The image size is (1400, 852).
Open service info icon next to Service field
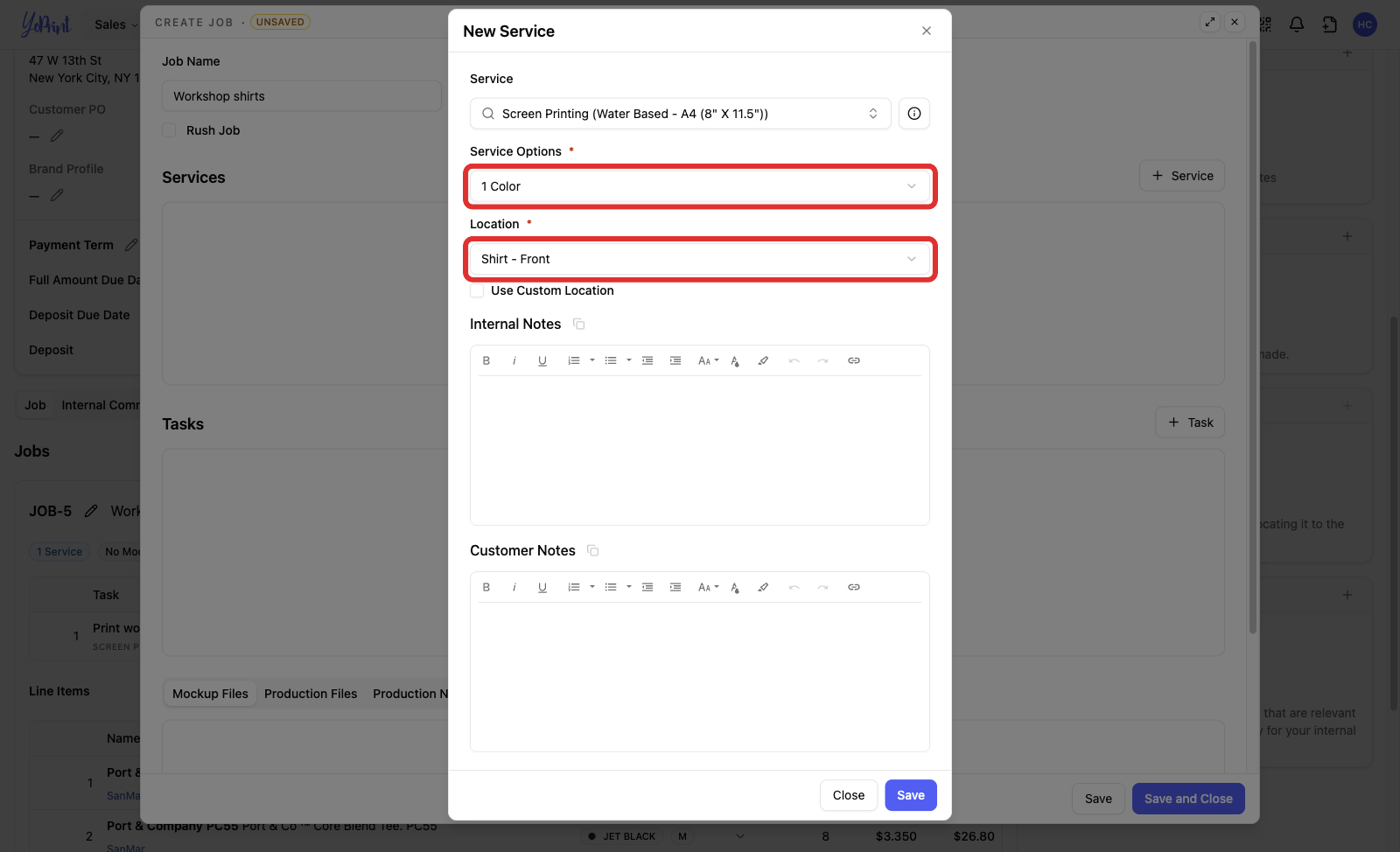[x=913, y=114]
